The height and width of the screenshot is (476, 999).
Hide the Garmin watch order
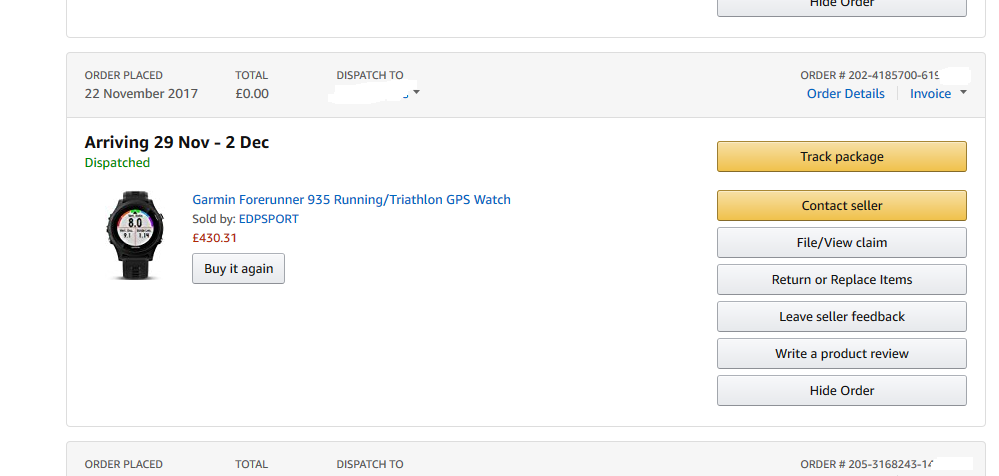[841, 391]
